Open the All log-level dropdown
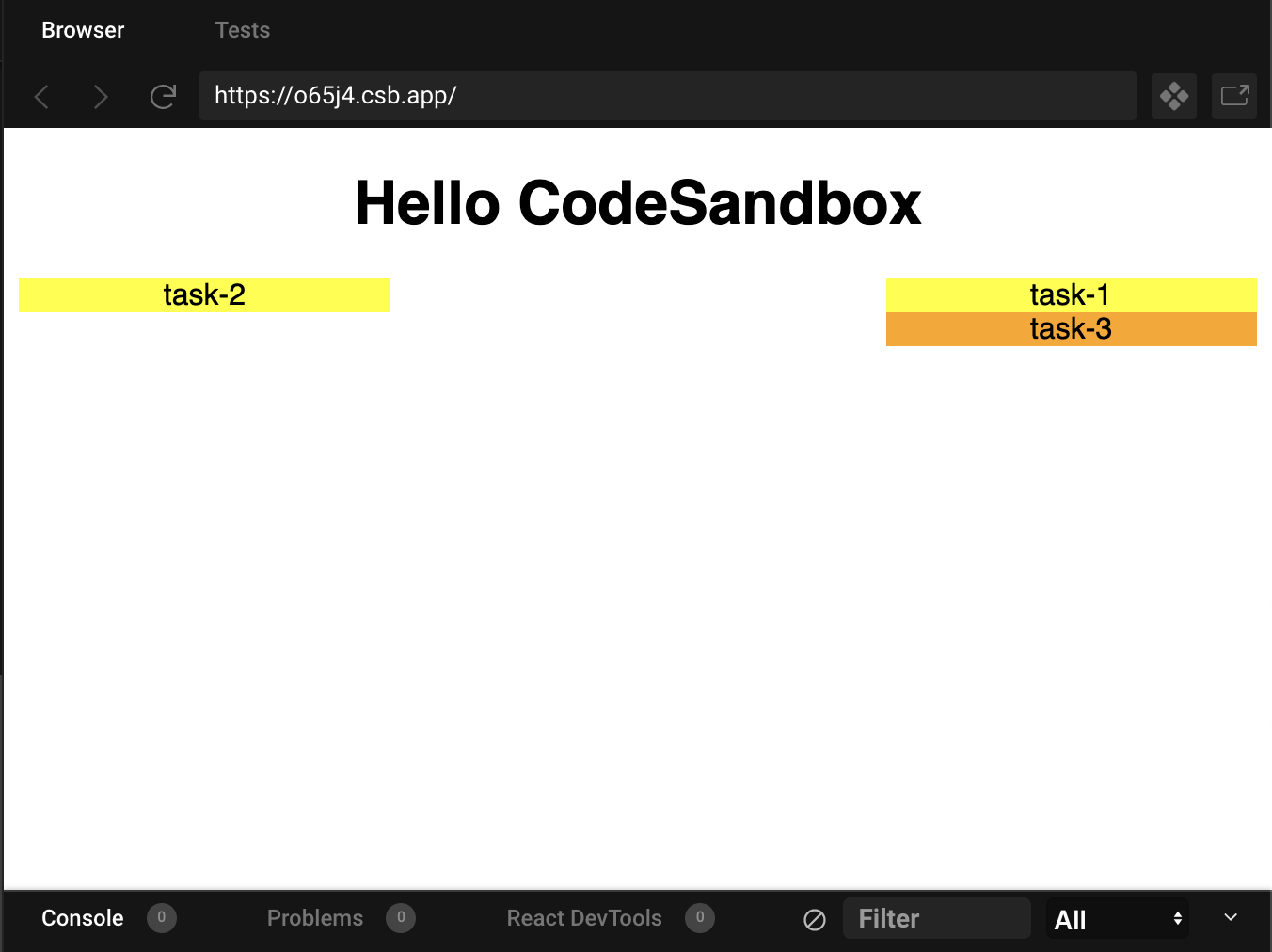 point(1117,919)
